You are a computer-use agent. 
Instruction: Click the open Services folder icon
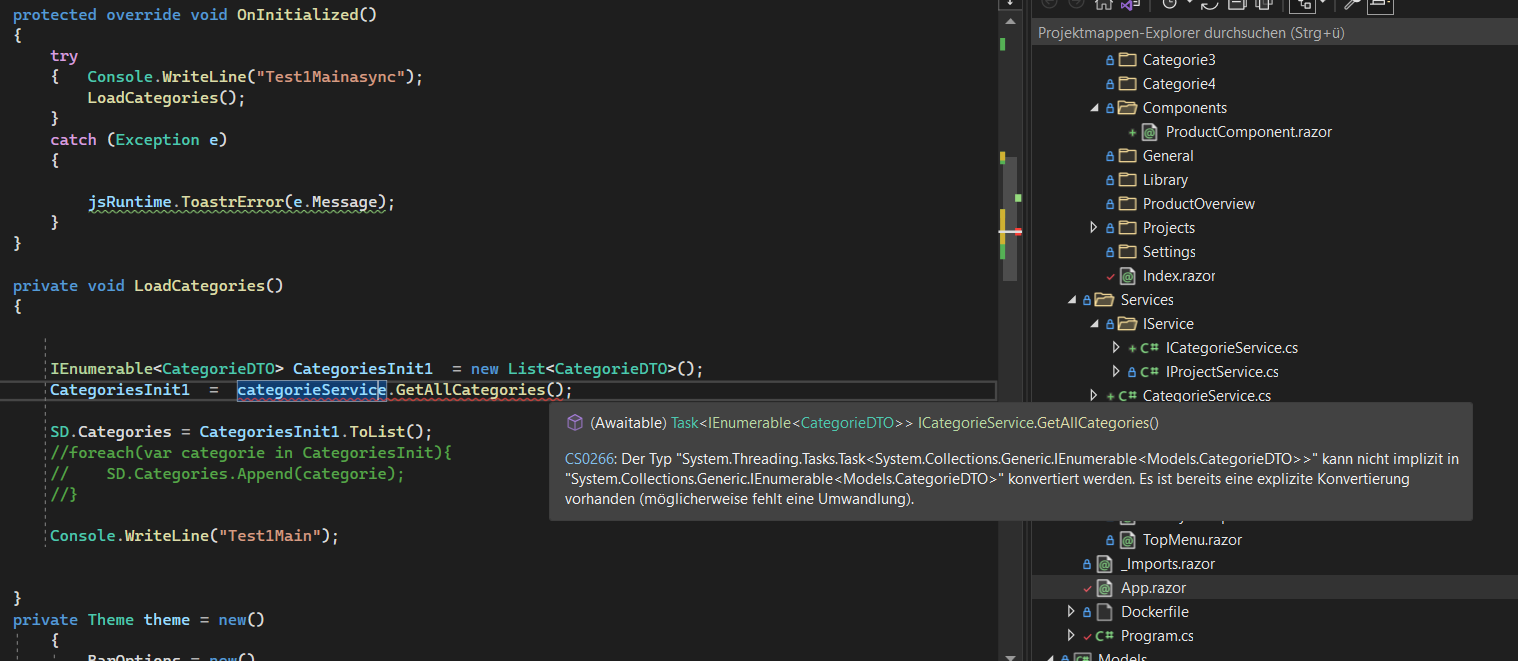tap(1105, 300)
